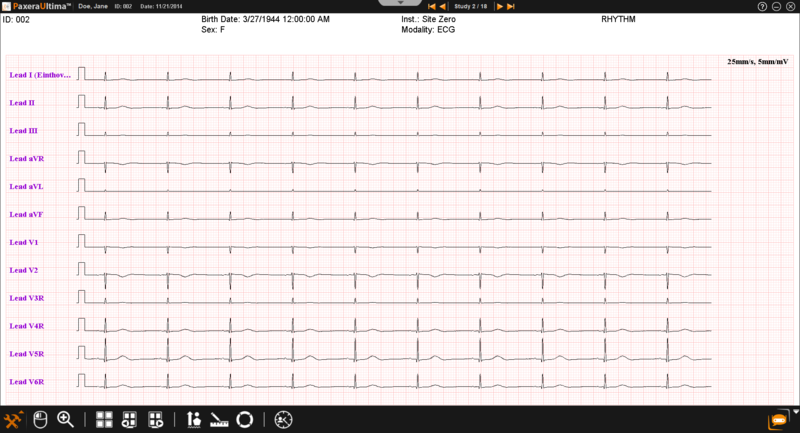Click the grid layout icon with left arrow
The width and height of the screenshot is (800, 433).
click(x=129, y=420)
